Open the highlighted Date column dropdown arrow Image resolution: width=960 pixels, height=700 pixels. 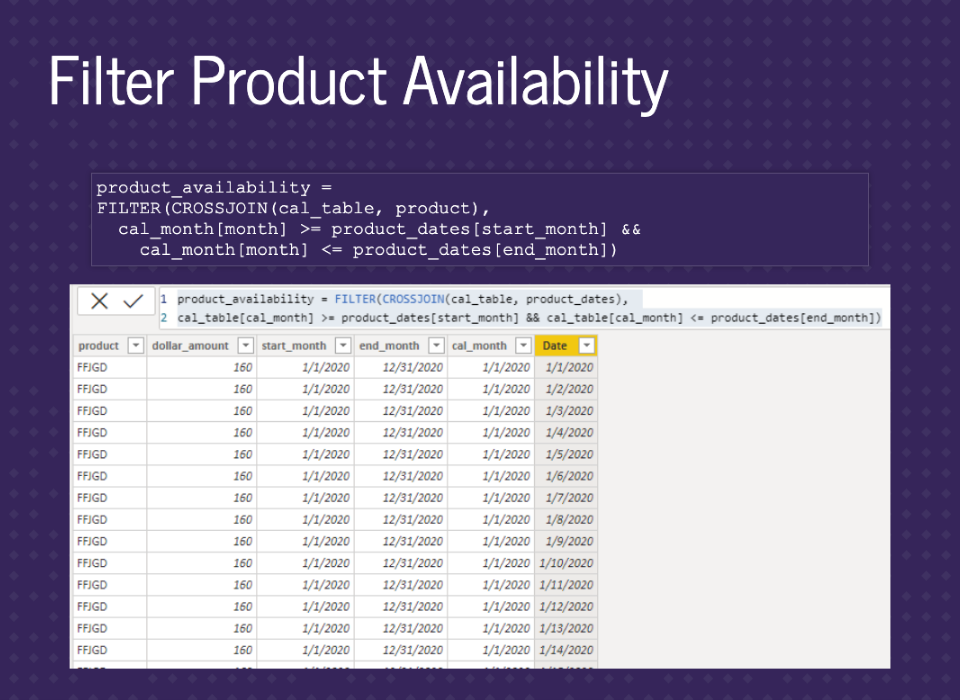pos(586,346)
